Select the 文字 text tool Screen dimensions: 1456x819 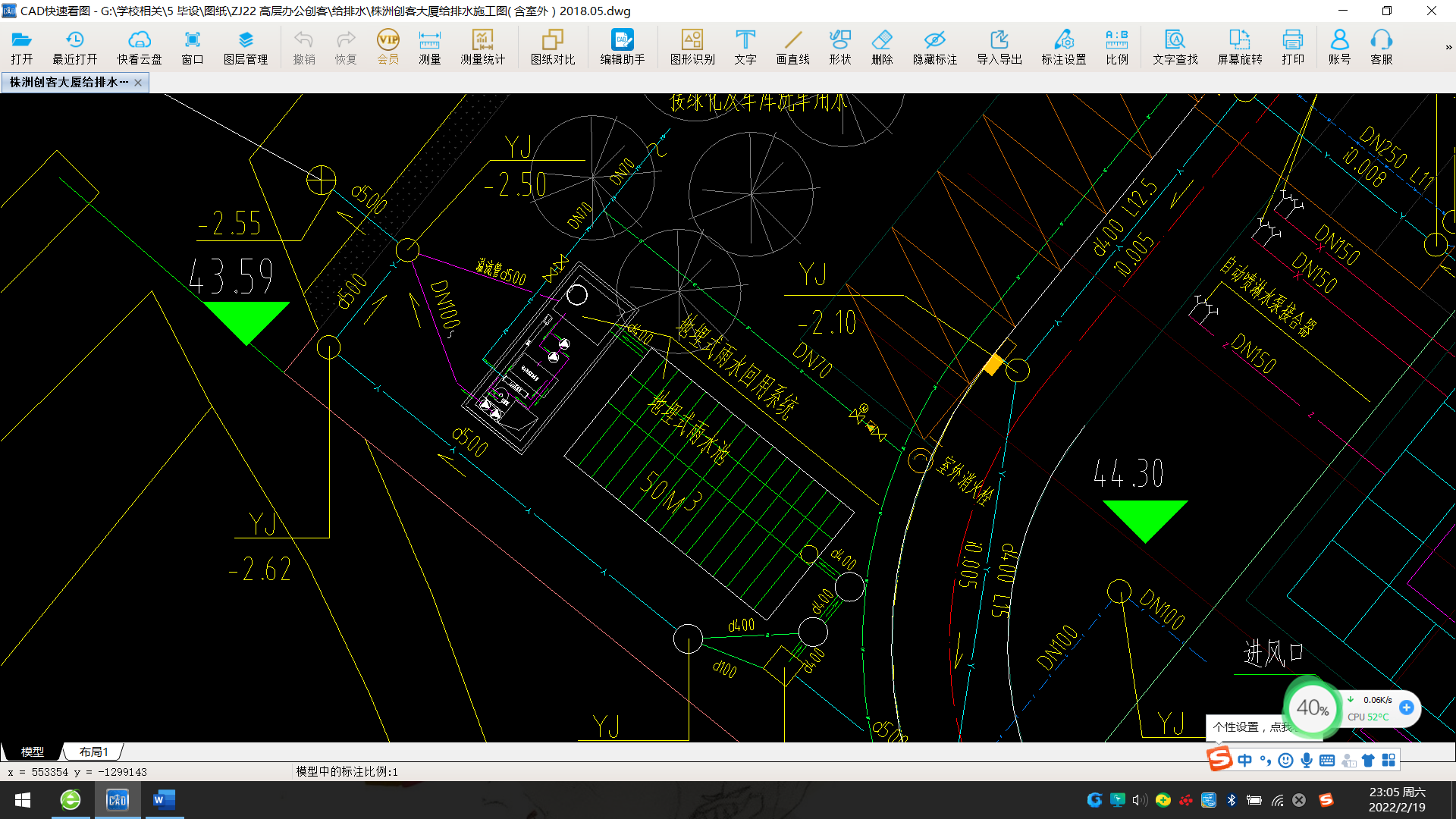(x=745, y=47)
